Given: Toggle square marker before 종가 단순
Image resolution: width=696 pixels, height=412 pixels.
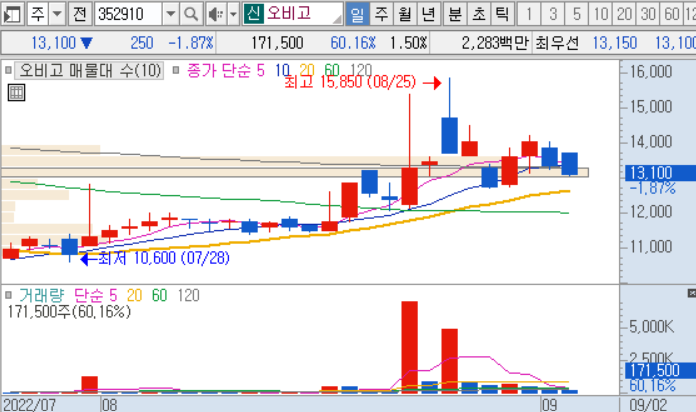Looking at the screenshot, I should [176, 70].
